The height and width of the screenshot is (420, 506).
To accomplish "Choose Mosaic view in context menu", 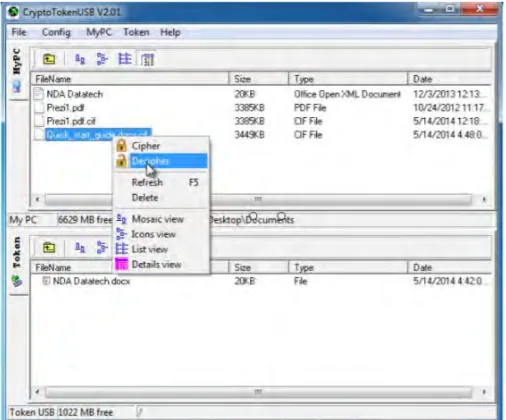I will pos(161,219).
